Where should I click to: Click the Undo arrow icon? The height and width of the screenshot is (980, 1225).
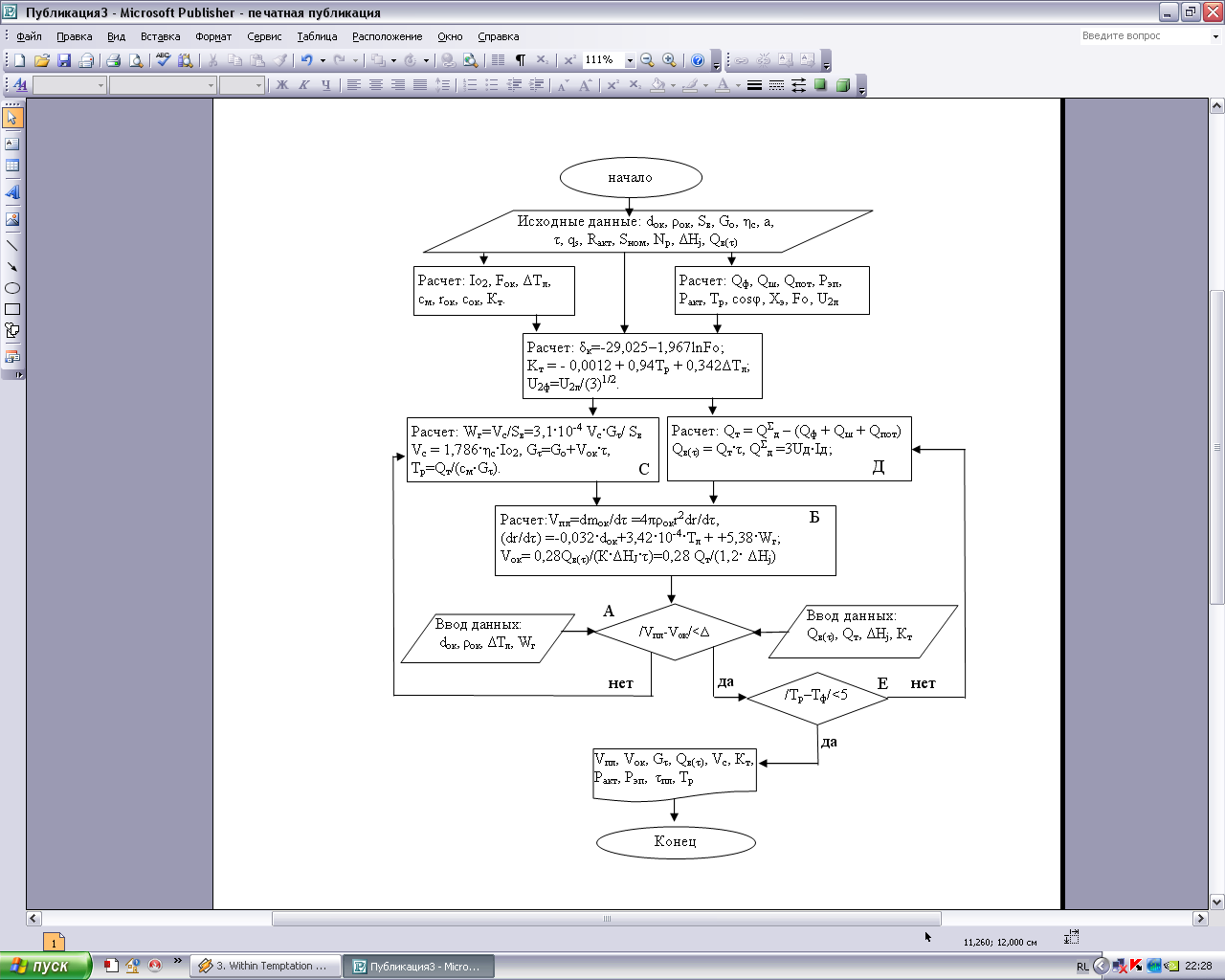click(306, 60)
